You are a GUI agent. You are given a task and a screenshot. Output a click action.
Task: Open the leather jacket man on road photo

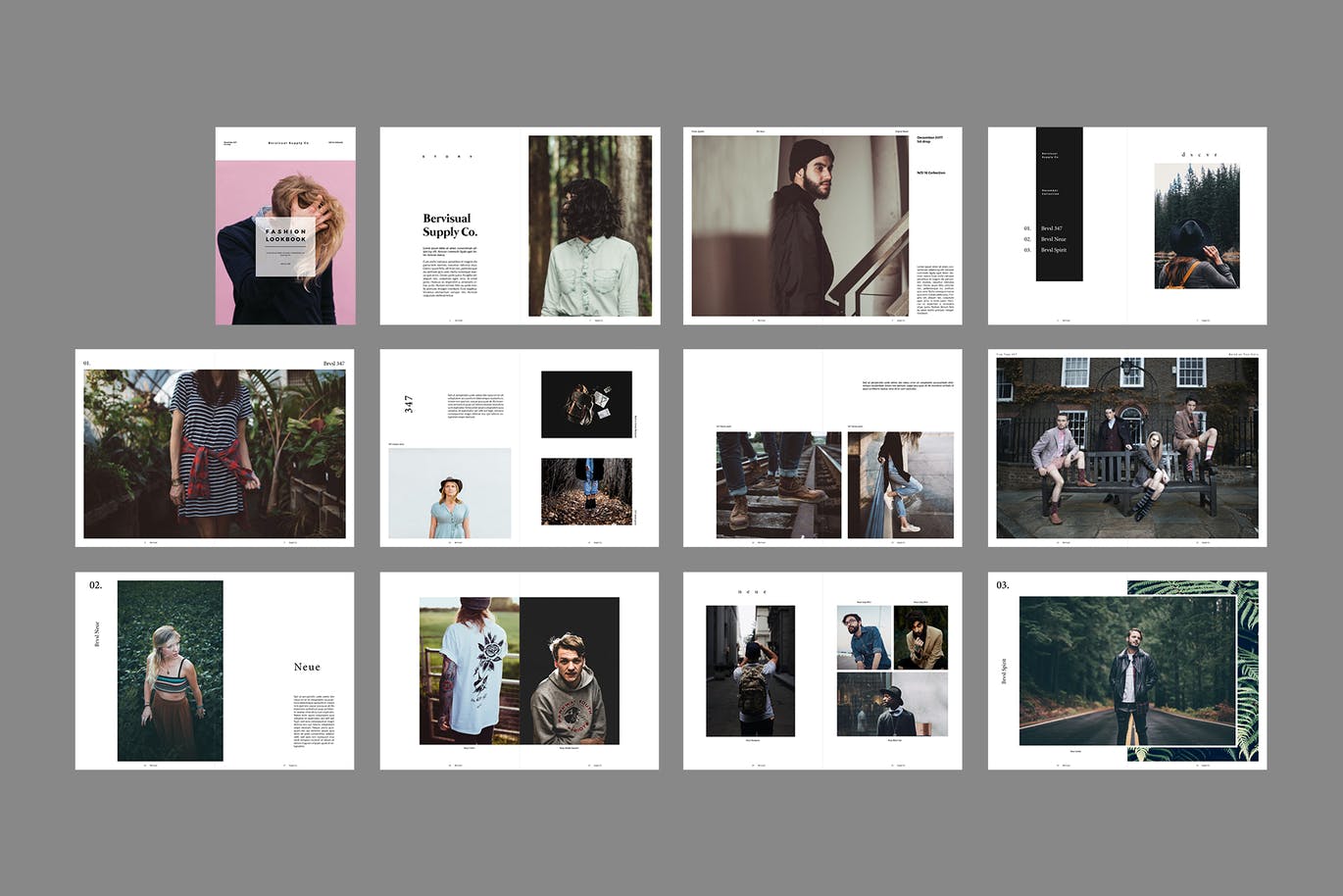(1126, 671)
